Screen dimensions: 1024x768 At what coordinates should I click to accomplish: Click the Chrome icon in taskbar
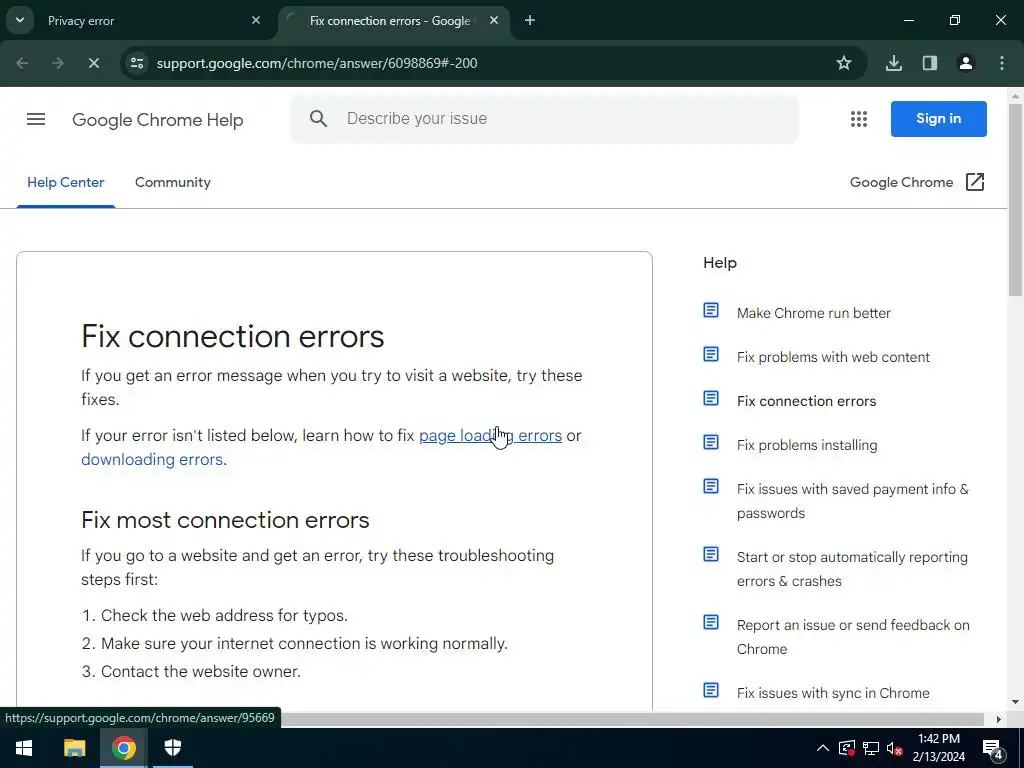123,748
